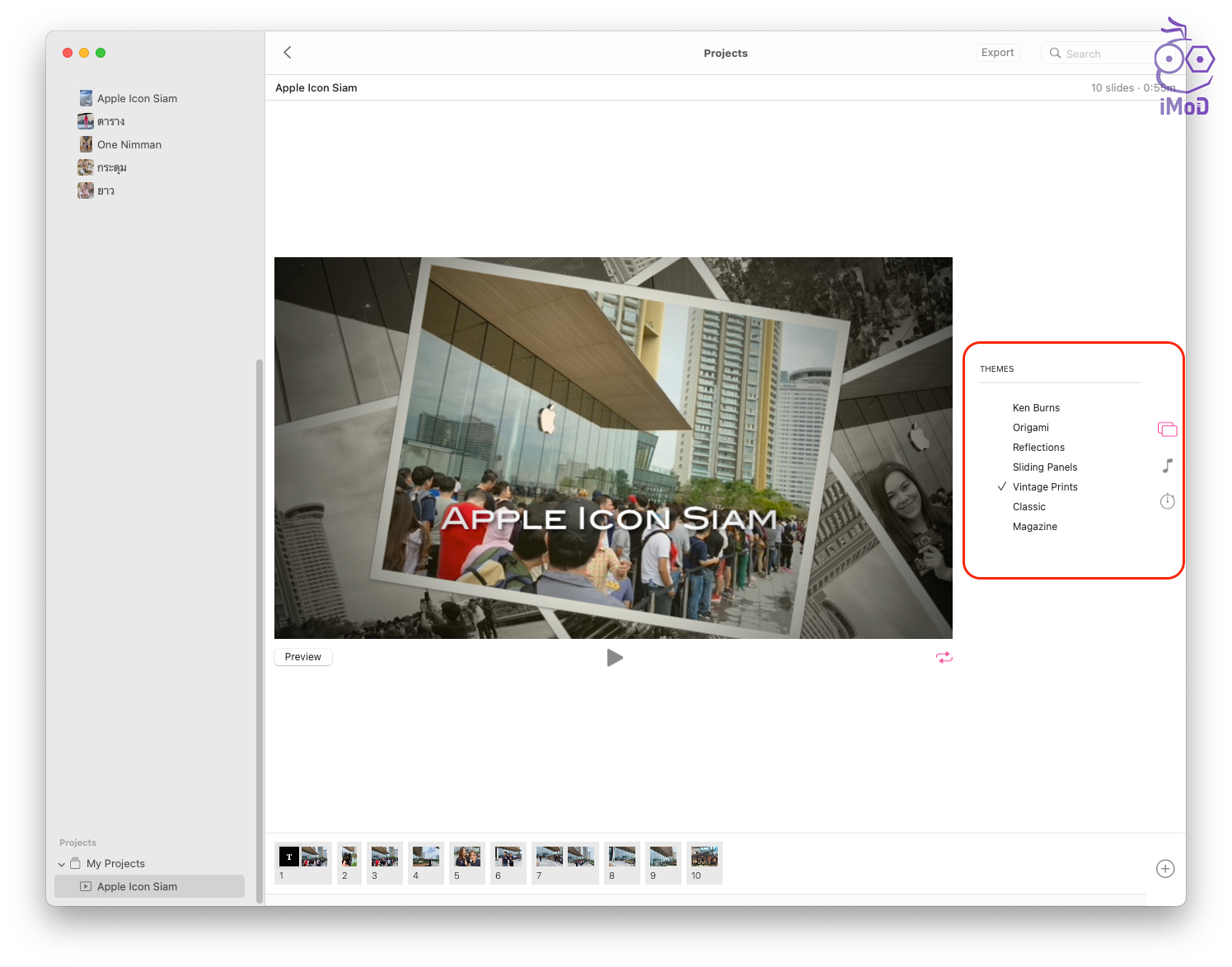Click the Export button
The width and height of the screenshot is (1232, 967).
tap(997, 53)
